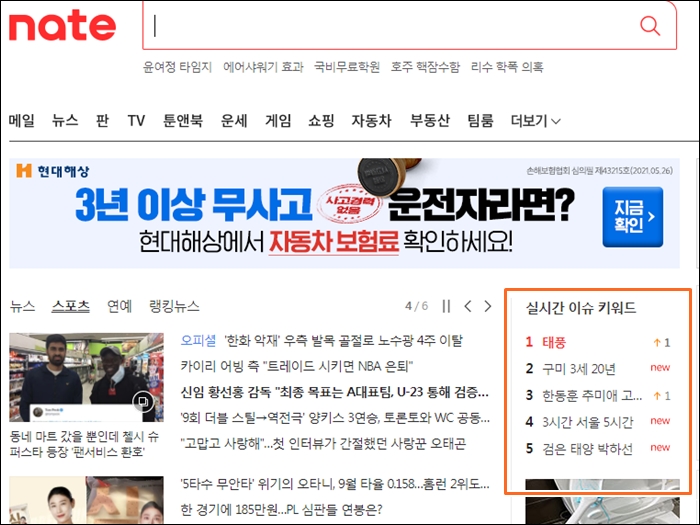
Task: Click the 현대해상 logo in the ad banner
Action: [53, 171]
